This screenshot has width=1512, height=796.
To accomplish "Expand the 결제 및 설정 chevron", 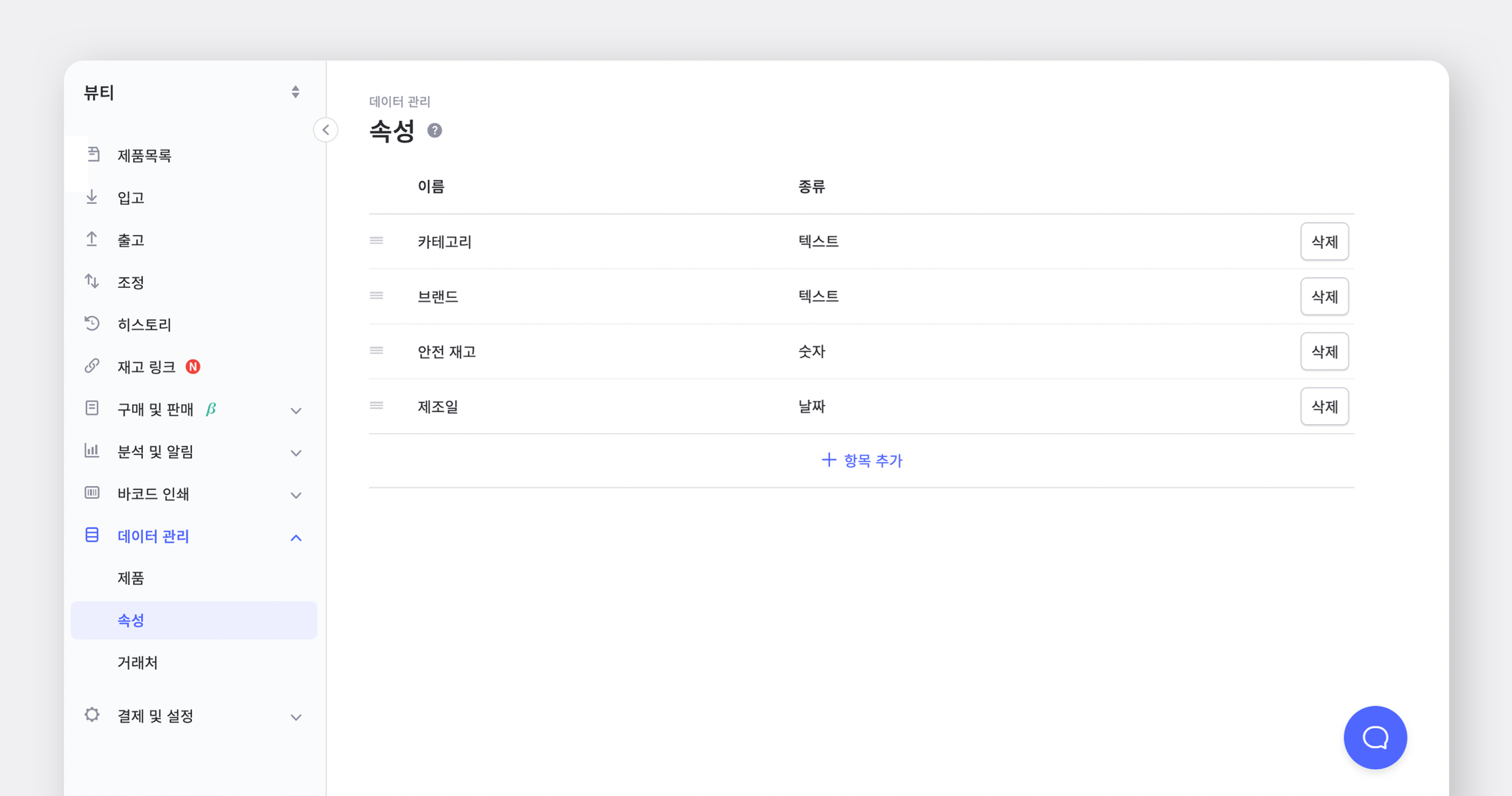I will click(296, 717).
